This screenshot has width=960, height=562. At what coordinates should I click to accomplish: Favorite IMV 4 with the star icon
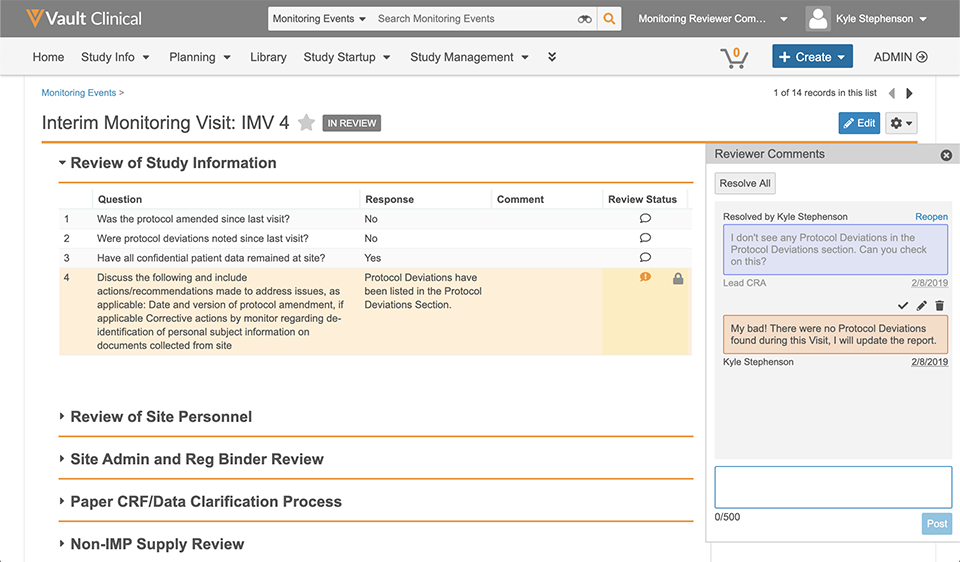point(307,123)
